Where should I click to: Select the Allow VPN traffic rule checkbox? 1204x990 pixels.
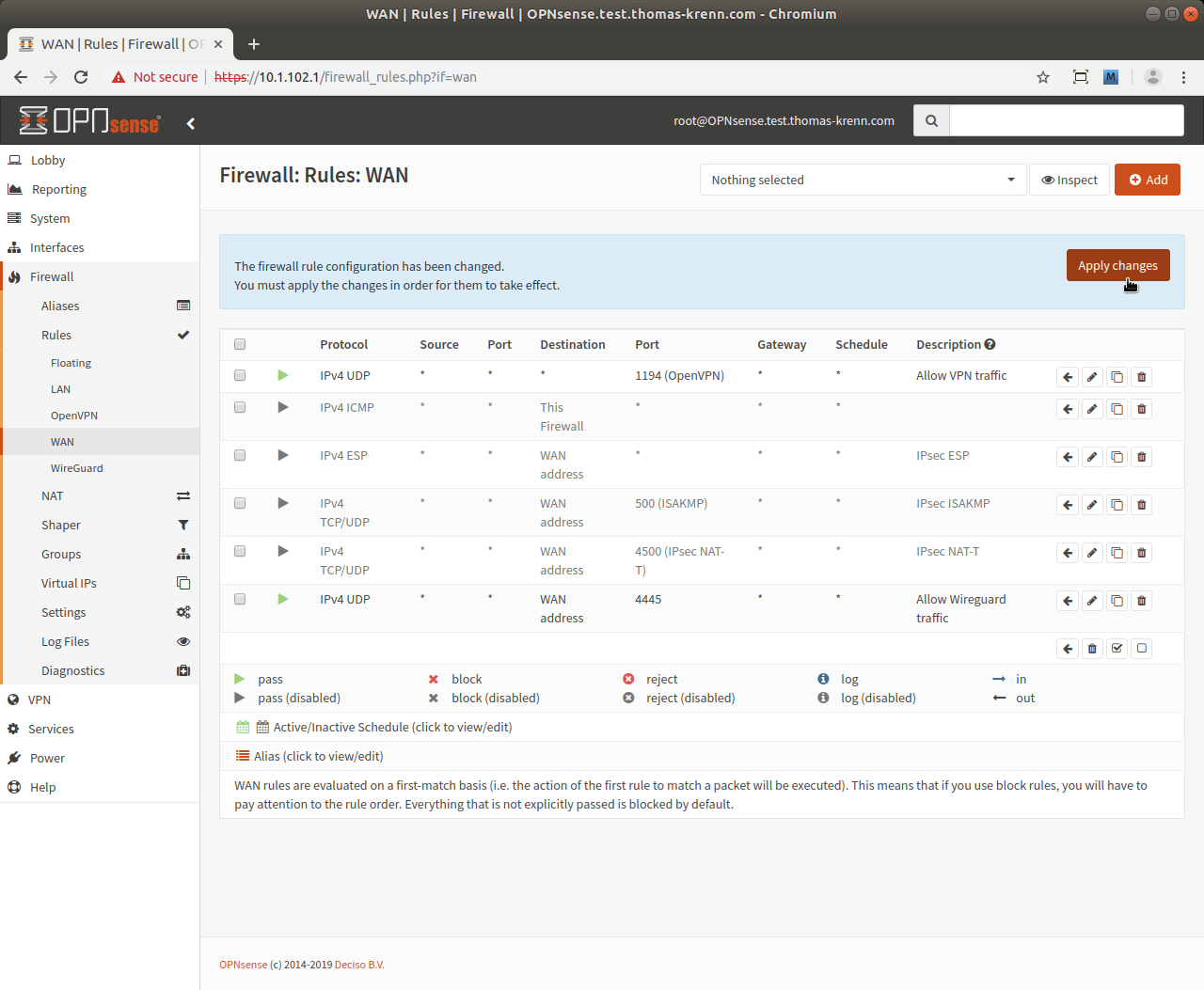[240, 375]
